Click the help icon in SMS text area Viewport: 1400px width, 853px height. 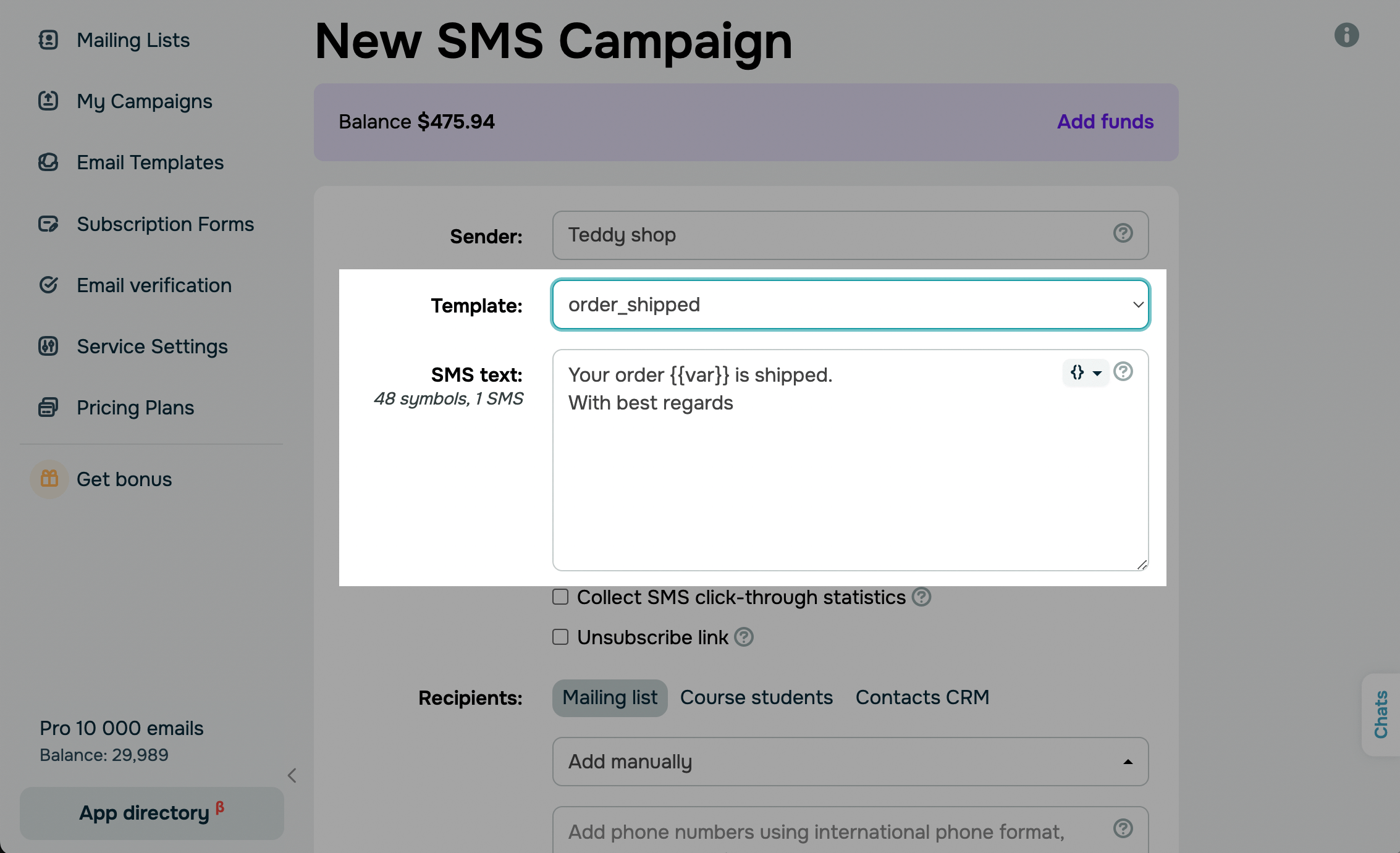click(x=1123, y=372)
